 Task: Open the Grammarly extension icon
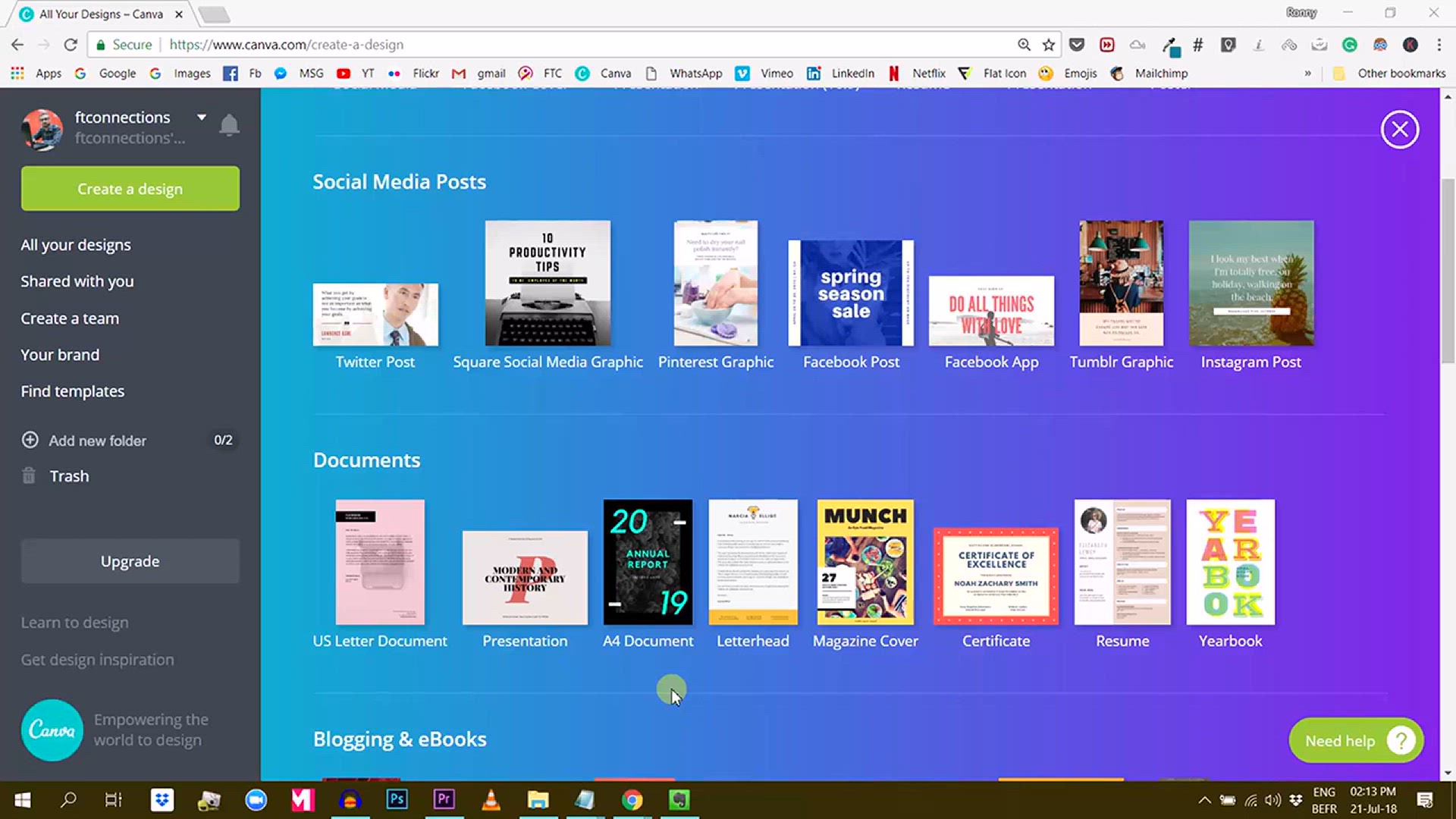click(x=1350, y=45)
